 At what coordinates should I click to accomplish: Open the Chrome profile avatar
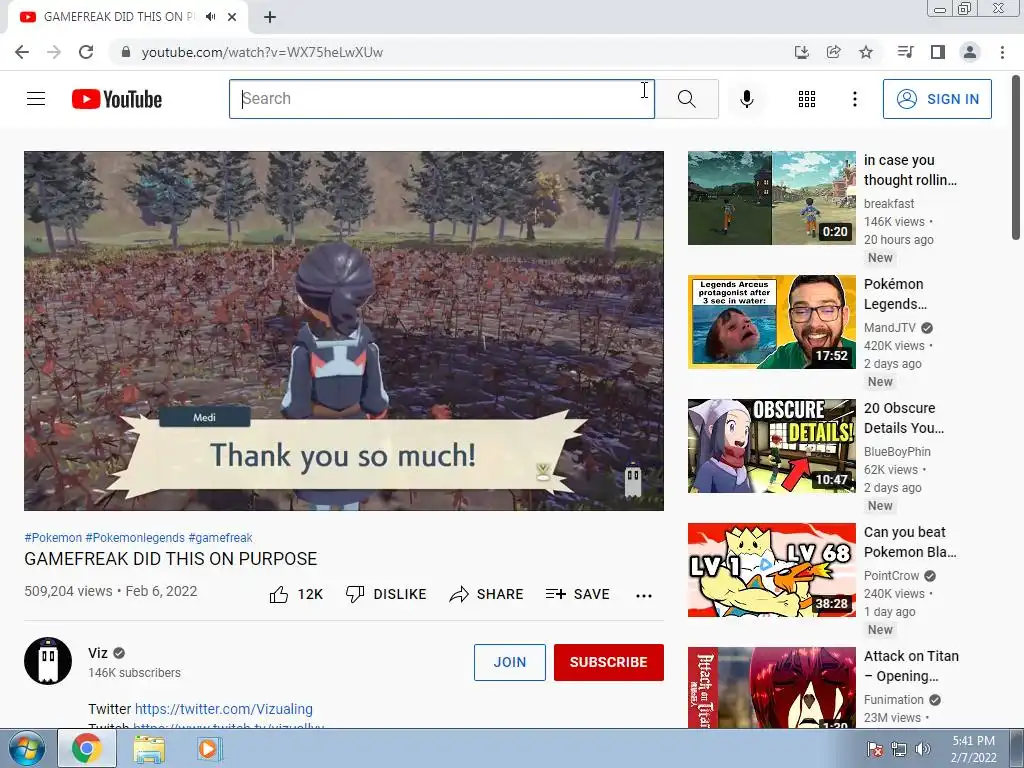coord(970,52)
